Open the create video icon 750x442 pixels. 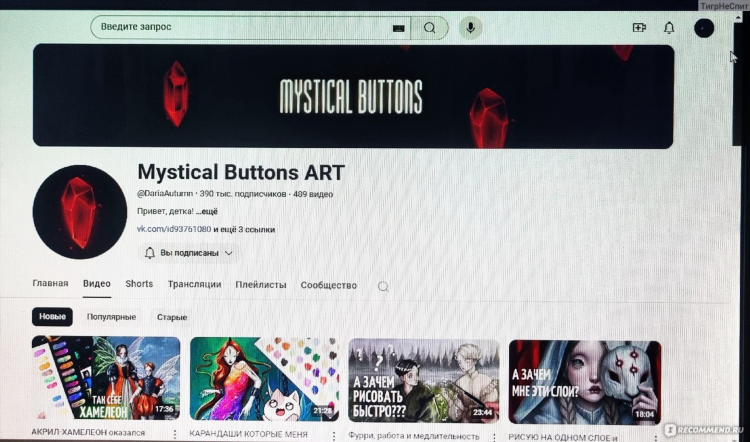click(x=639, y=28)
